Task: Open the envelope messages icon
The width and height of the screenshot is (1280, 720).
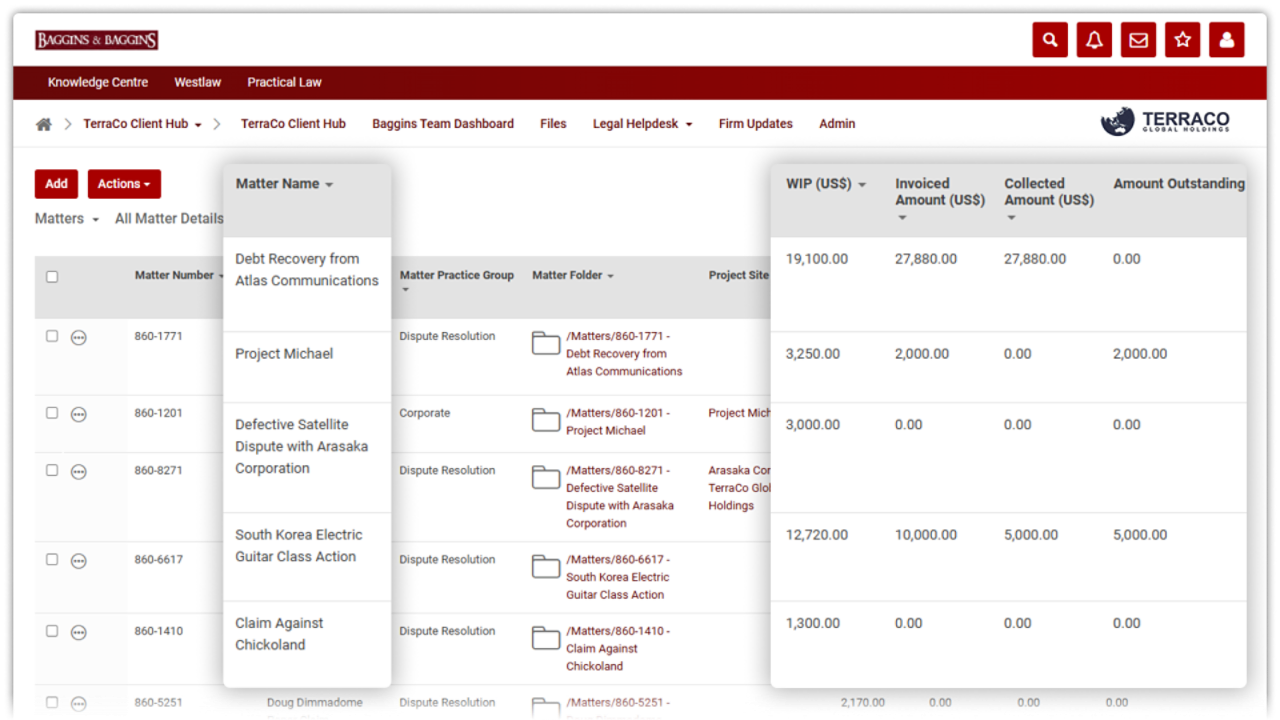Action: [1138, 40]
